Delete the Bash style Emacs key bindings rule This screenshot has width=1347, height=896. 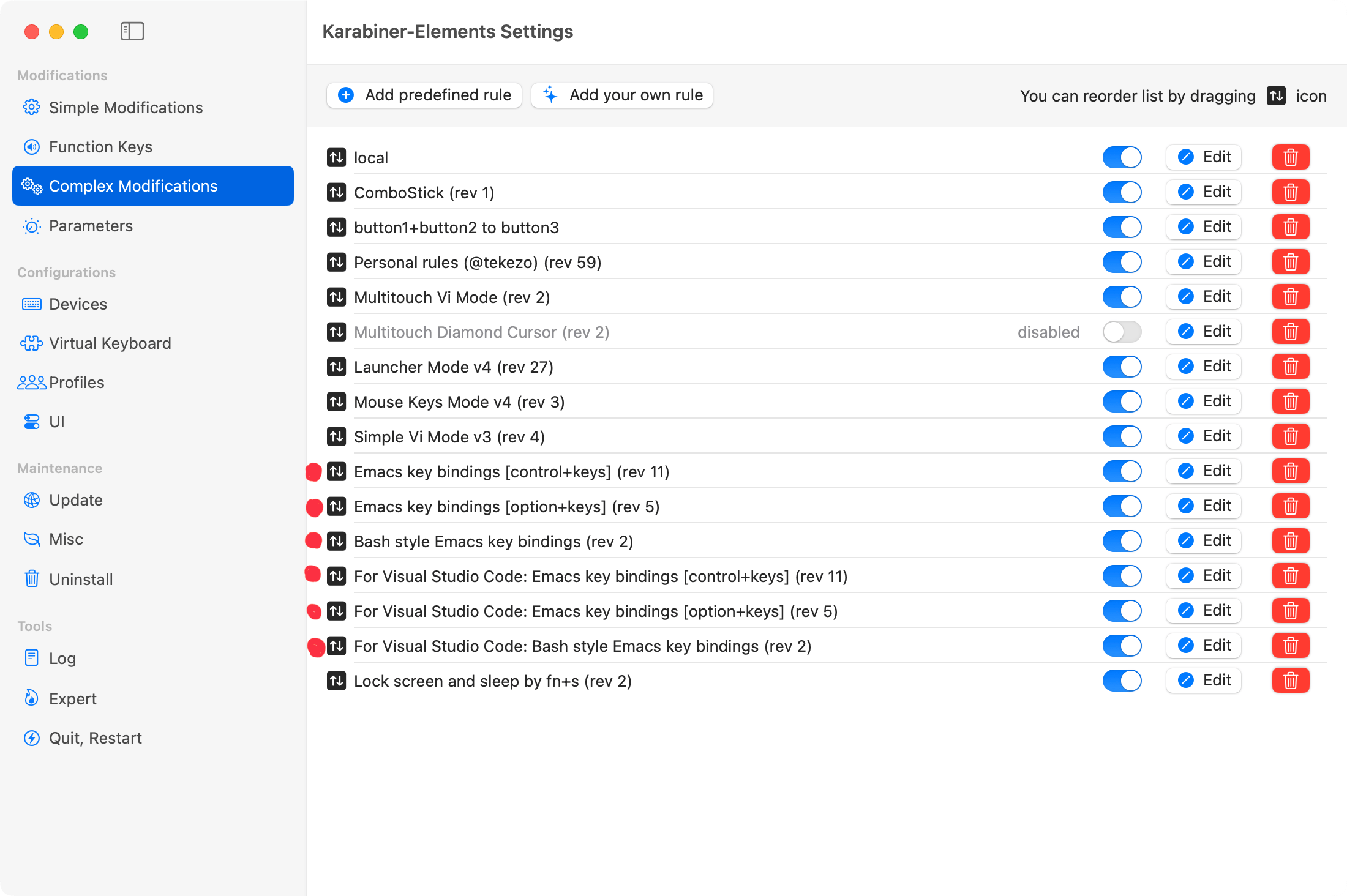1291,541
